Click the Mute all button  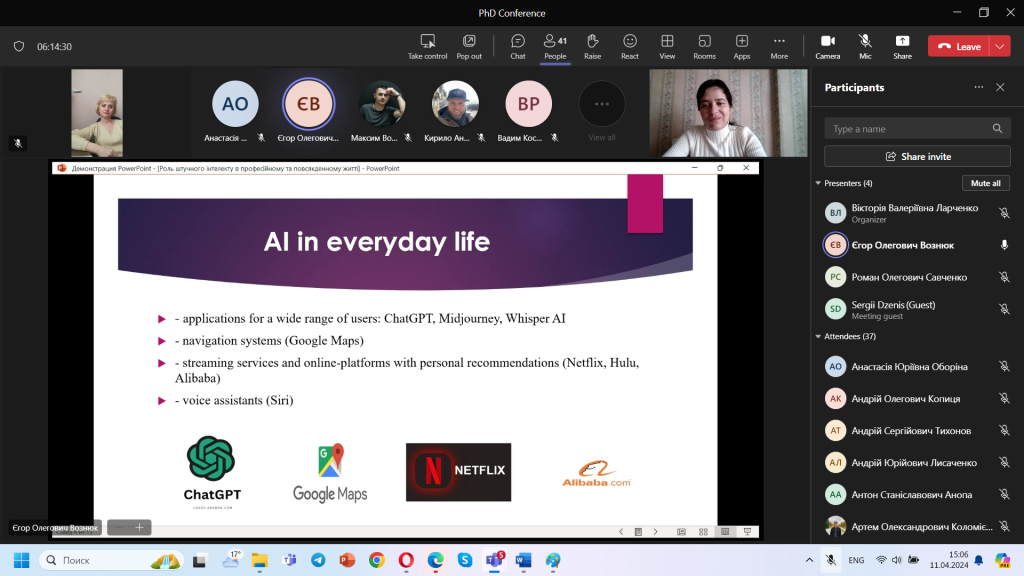(x=986, y=183)
